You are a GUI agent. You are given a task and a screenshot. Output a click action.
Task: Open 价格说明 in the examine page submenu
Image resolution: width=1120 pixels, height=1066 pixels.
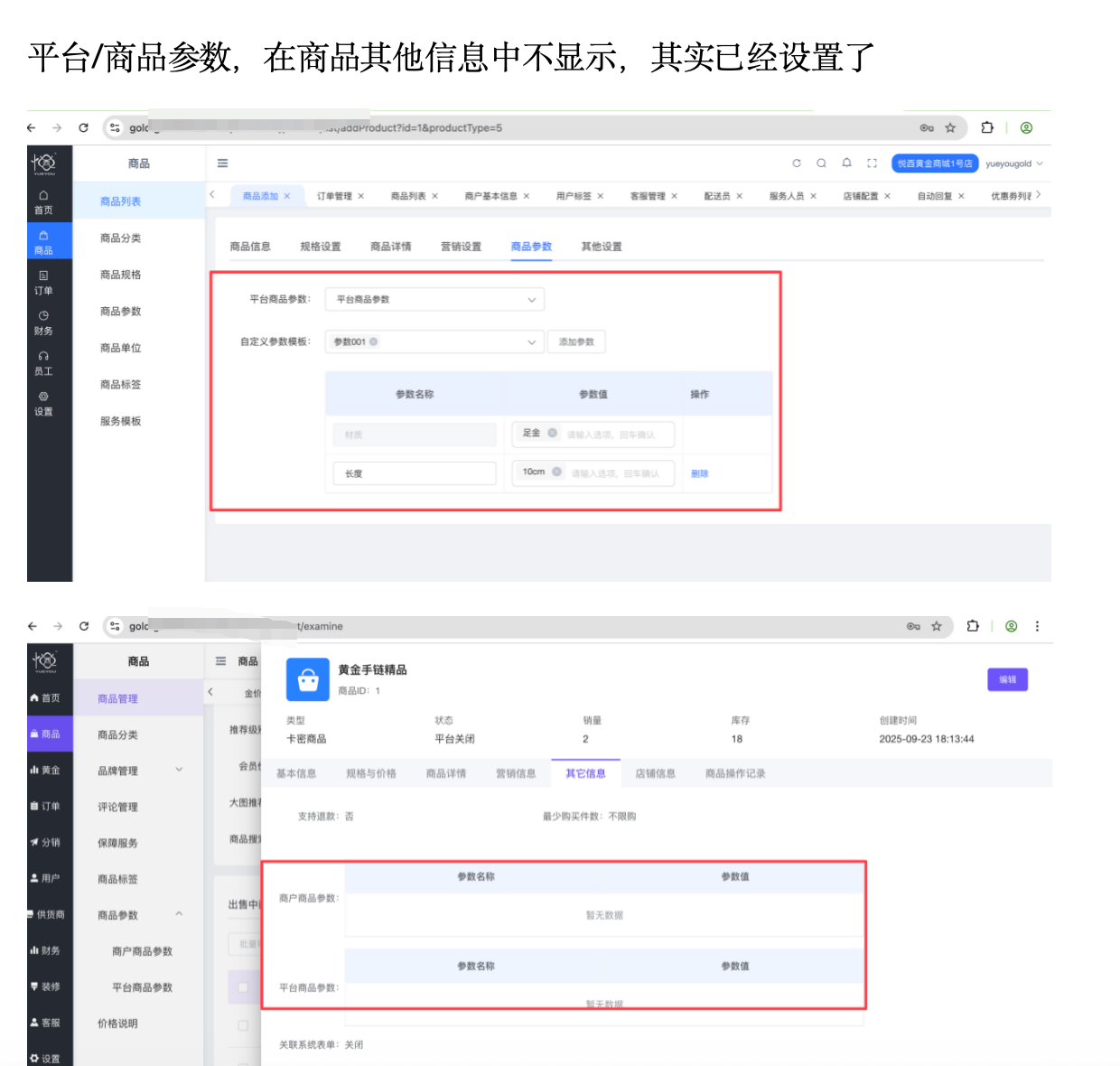pyautogui.click(x=117, y=1024)
